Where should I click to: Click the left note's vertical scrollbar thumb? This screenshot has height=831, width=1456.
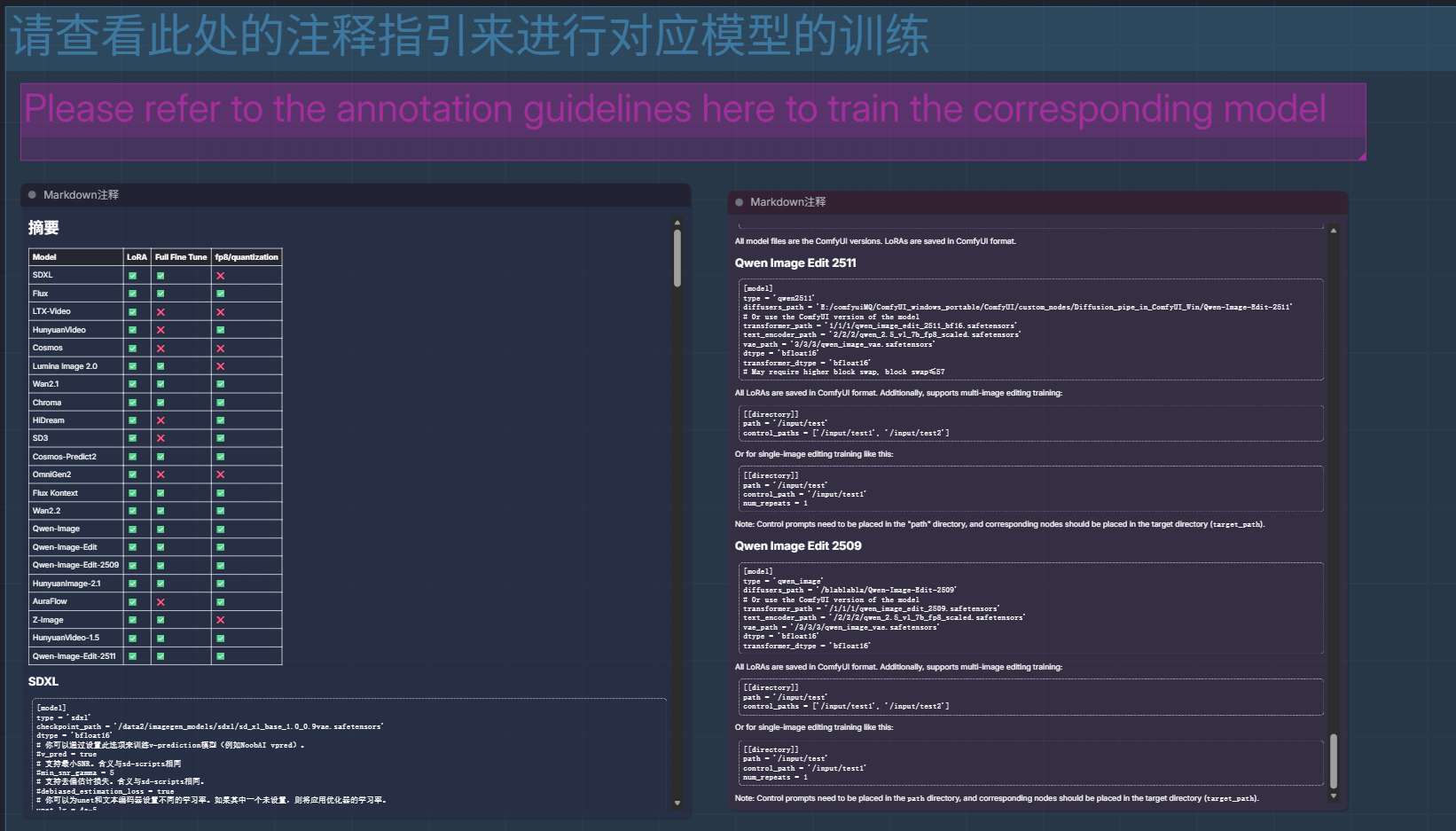click(677, 258)
